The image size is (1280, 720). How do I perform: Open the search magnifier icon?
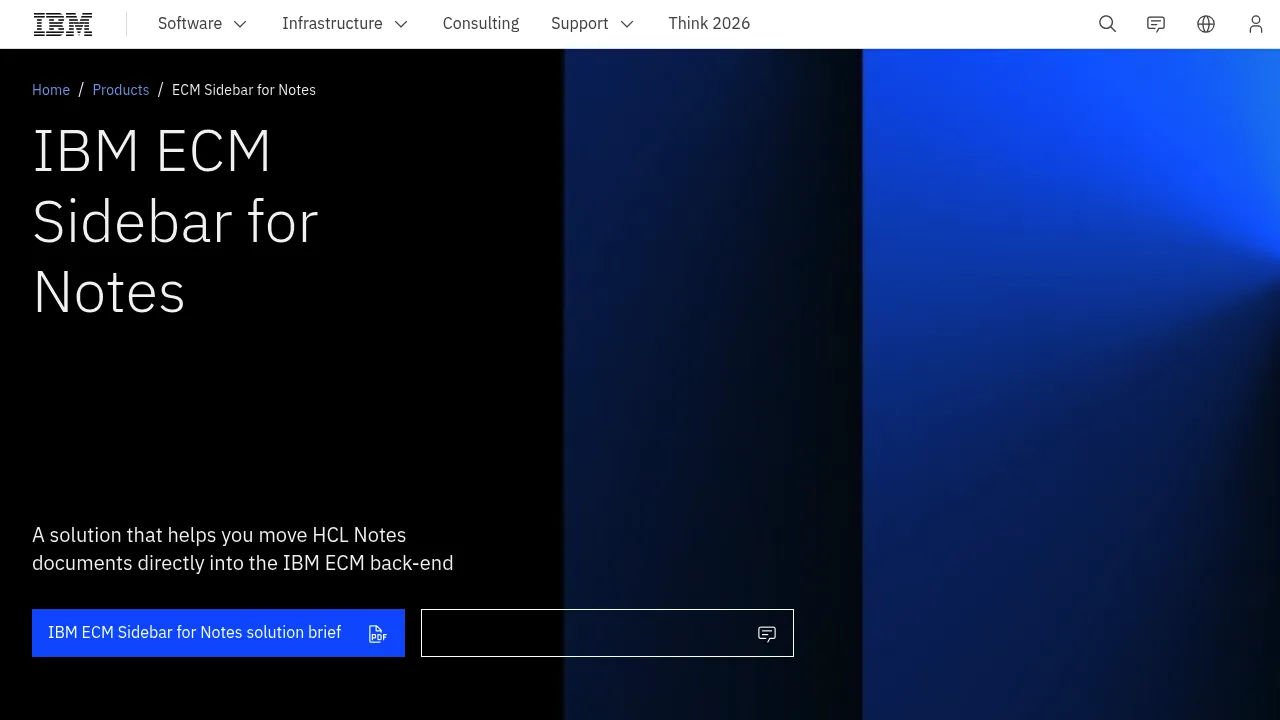click(1107, 24)
